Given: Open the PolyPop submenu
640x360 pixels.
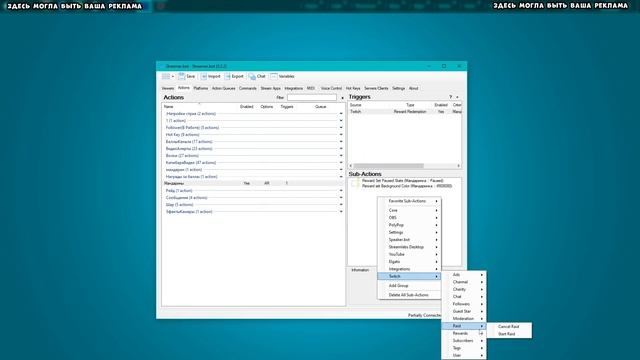Looking at the screenshot, I should coord(409,225).
